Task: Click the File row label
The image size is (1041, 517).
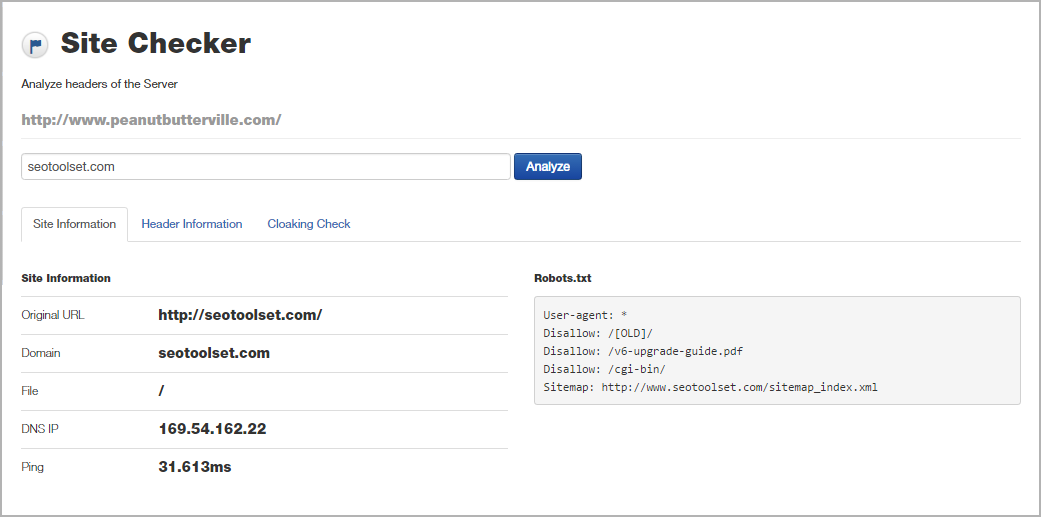Action: click(30, 391)
